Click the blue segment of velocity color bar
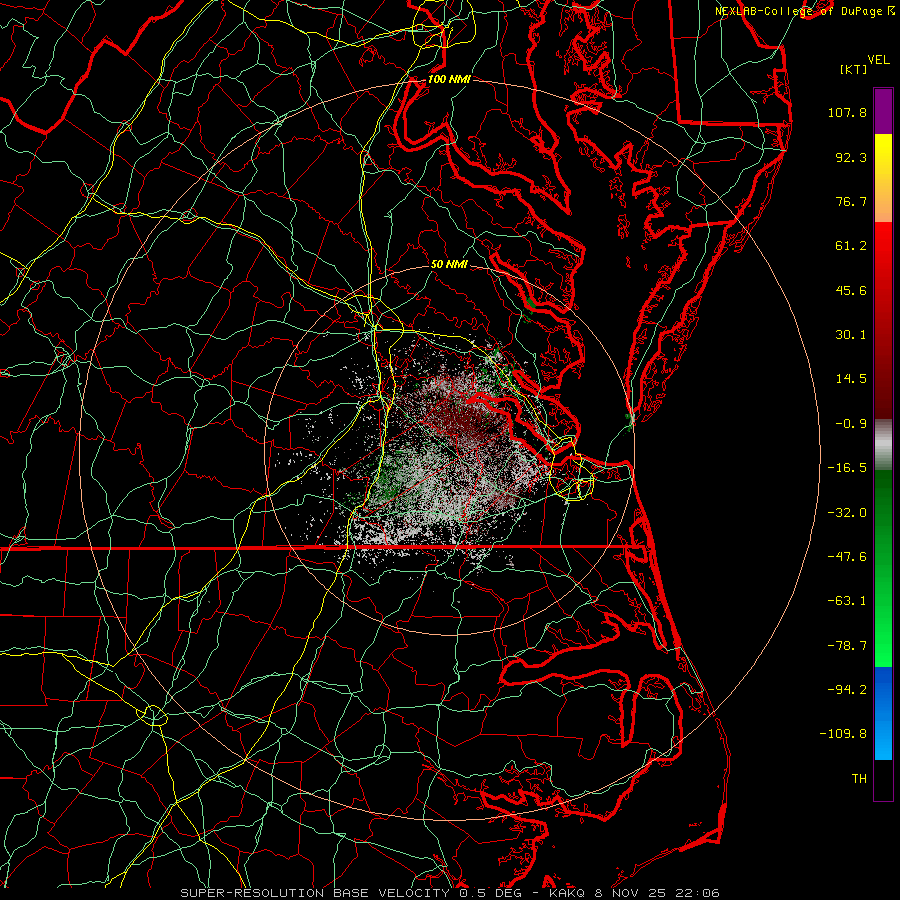Viewport: 900px width, 900px height. 883,713
